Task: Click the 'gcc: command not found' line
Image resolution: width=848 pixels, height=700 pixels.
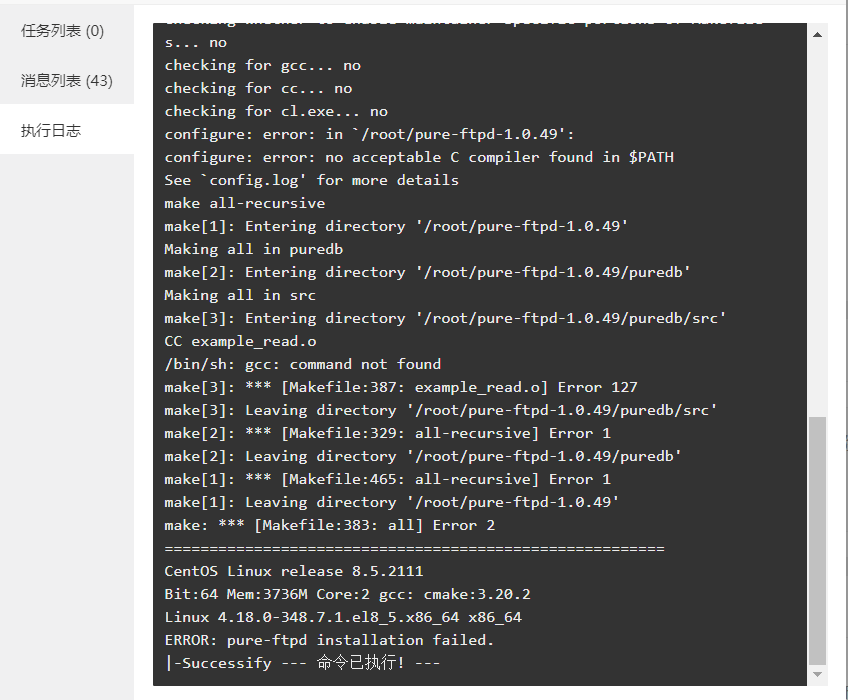Action: point(302,364)
